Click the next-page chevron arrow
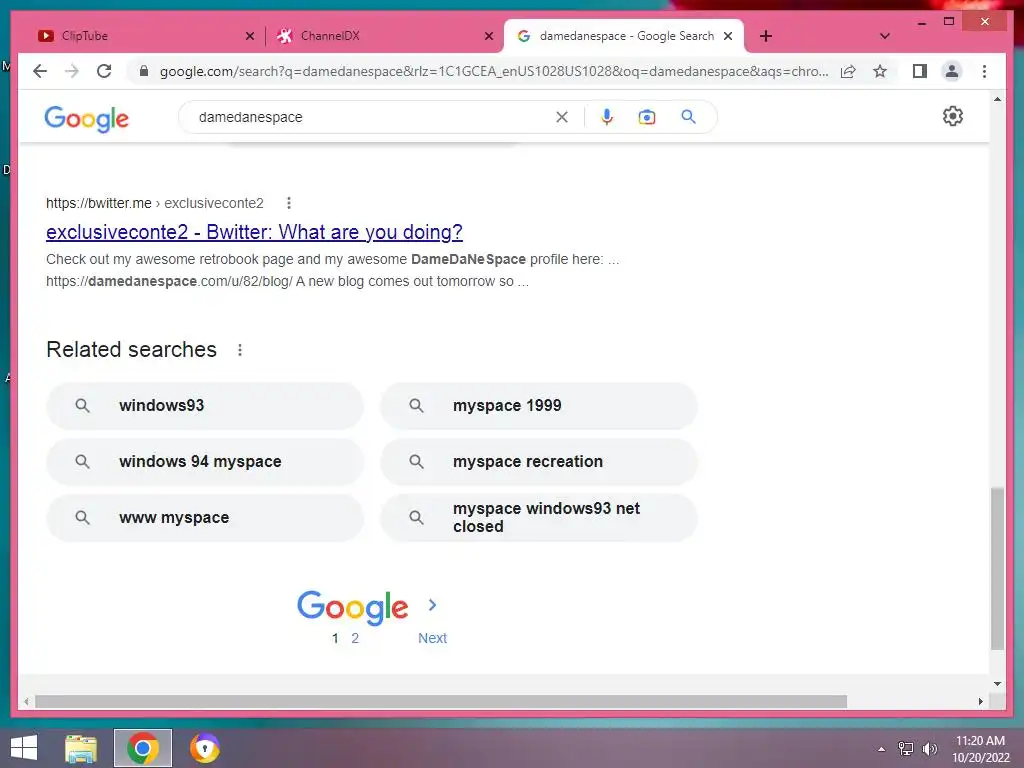This screenshot has width=1024, height=768. coord(432,605)
